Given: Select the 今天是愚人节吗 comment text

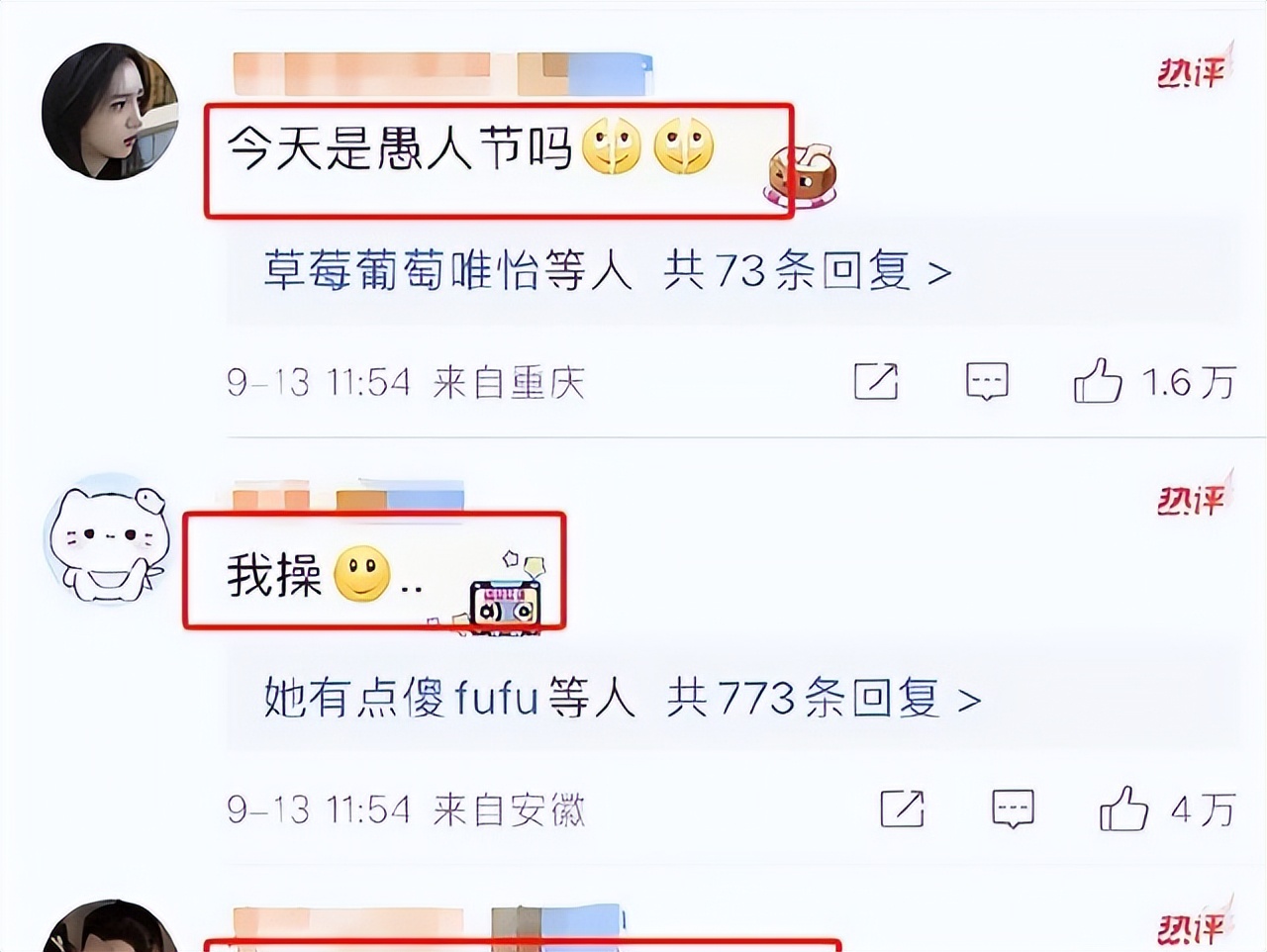Looking at the screenshot, I should tap(400, 148).
